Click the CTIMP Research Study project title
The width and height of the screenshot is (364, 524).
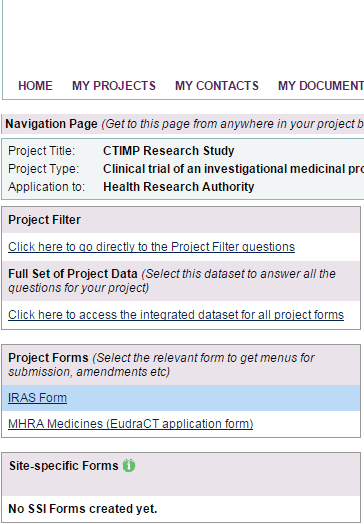click(x=168, y=151)
